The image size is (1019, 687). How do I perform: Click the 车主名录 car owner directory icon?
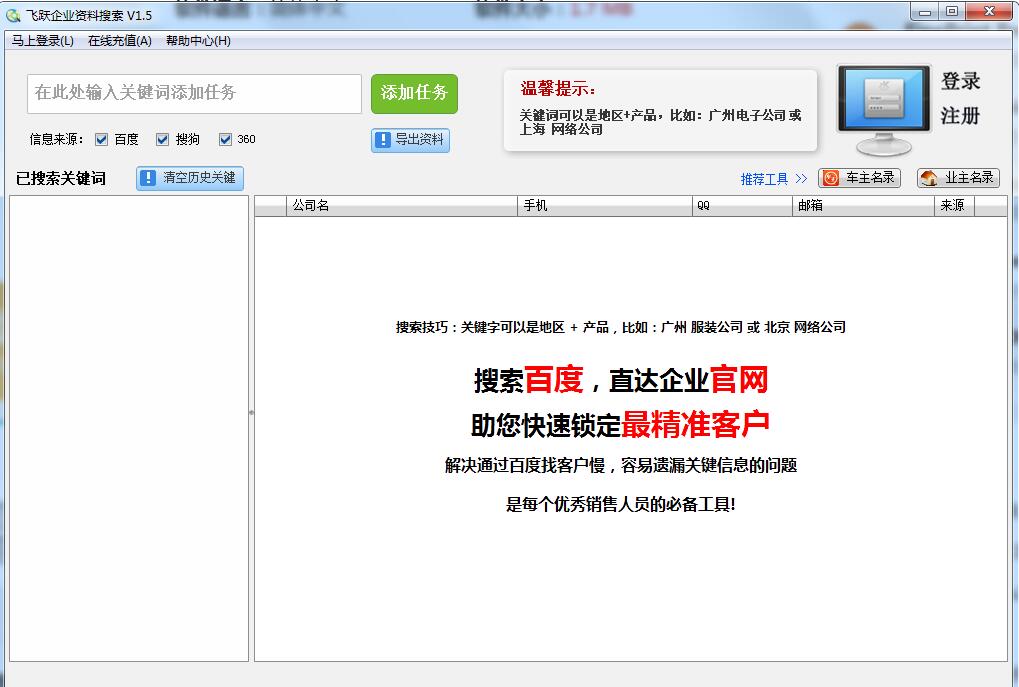pos(830,178)
